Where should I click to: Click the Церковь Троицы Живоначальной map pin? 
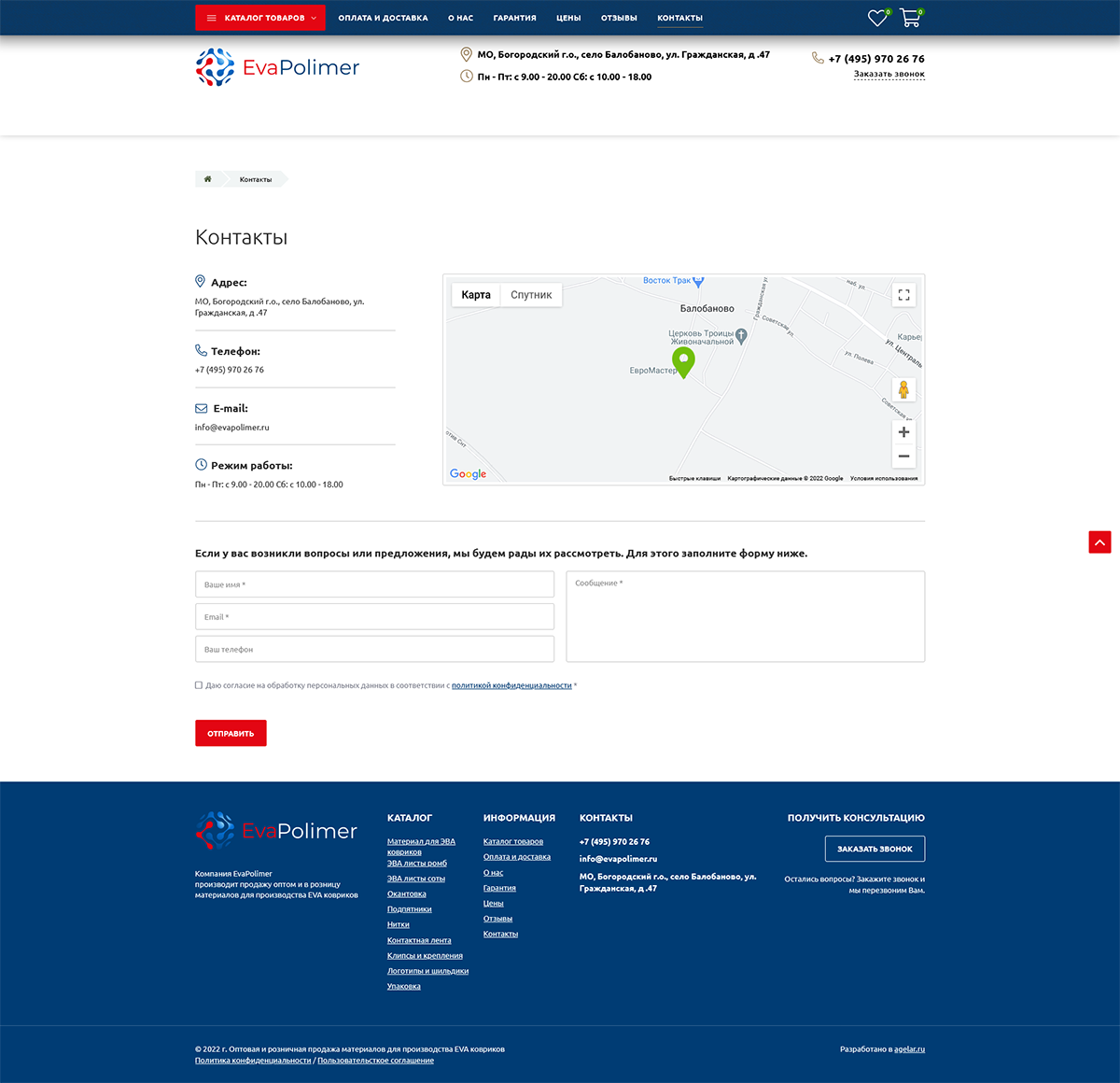(741, 336)
